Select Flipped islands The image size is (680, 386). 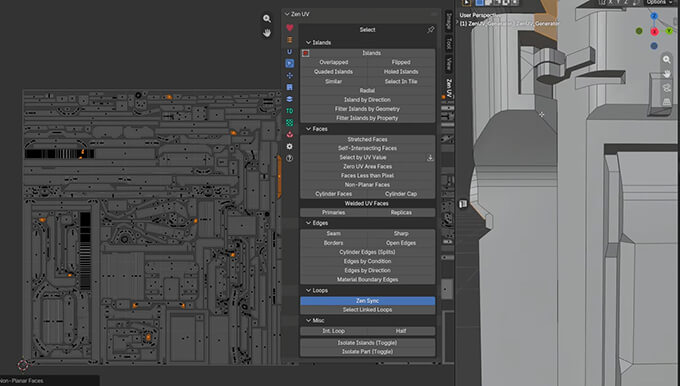point(401,62)
